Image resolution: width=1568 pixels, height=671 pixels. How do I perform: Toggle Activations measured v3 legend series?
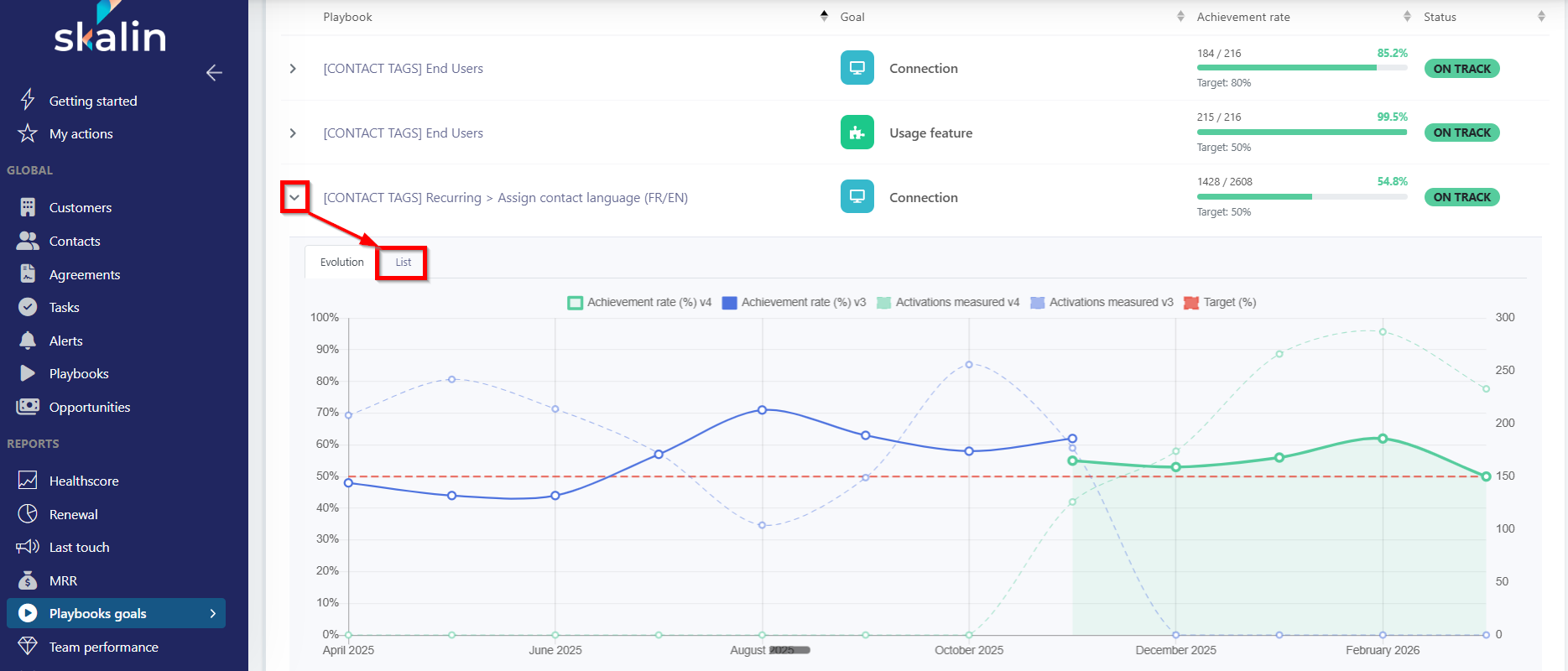1101,303
